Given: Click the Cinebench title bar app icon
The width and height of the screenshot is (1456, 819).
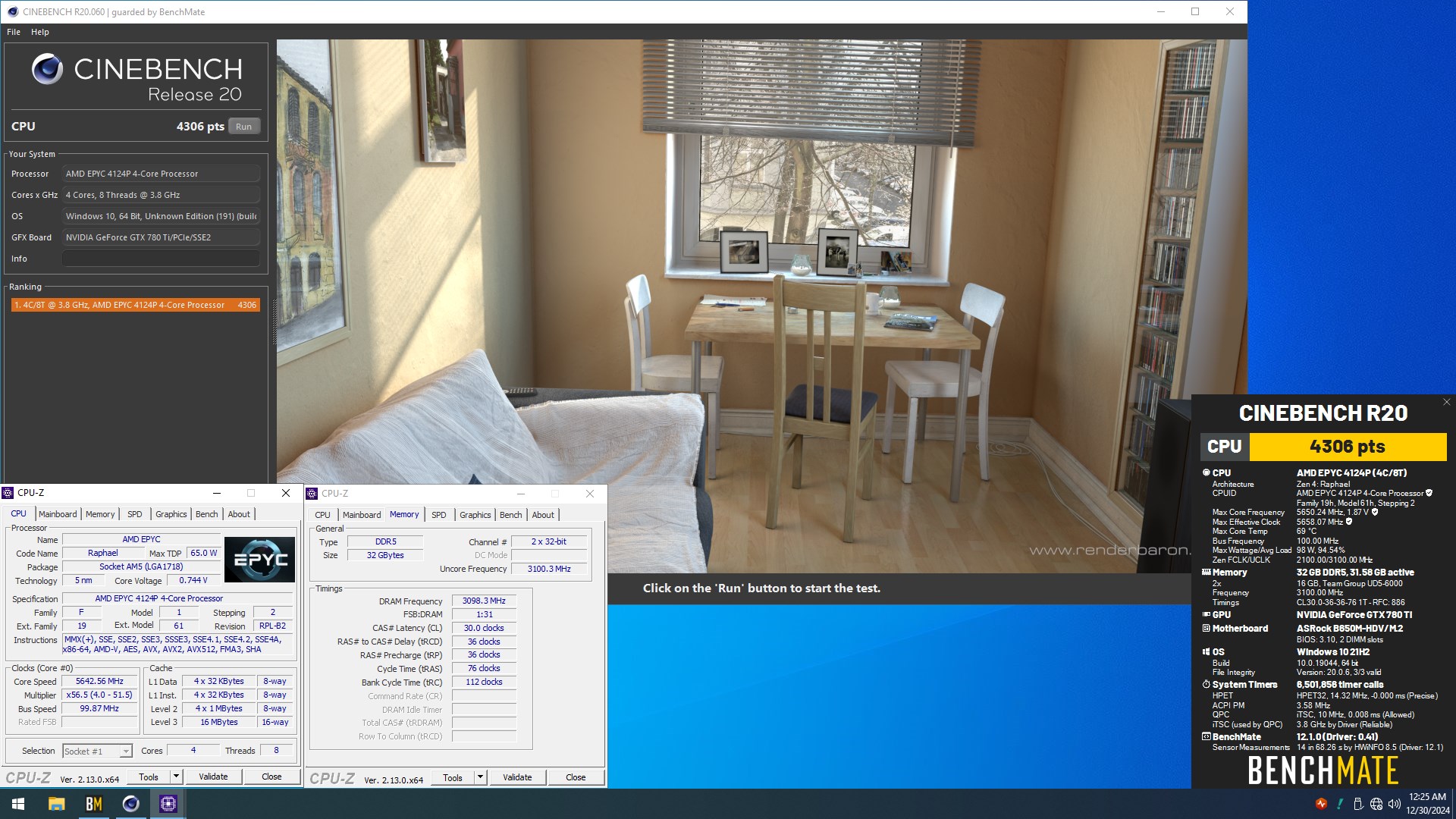Looking at the screenshot, I should point(12,11).
